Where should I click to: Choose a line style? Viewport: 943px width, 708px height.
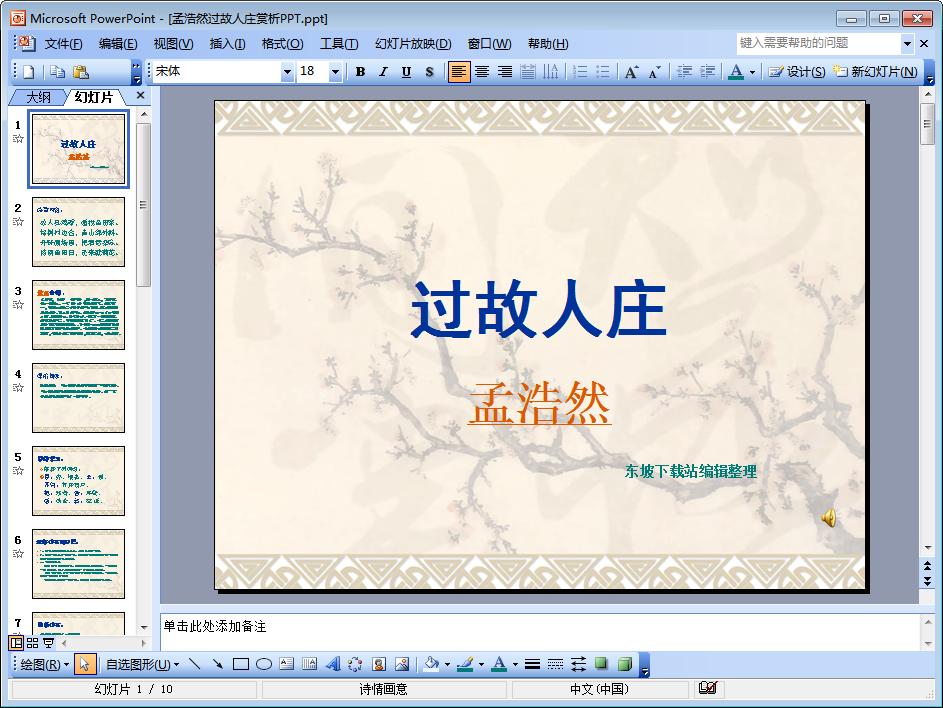[x=532, y=664]
